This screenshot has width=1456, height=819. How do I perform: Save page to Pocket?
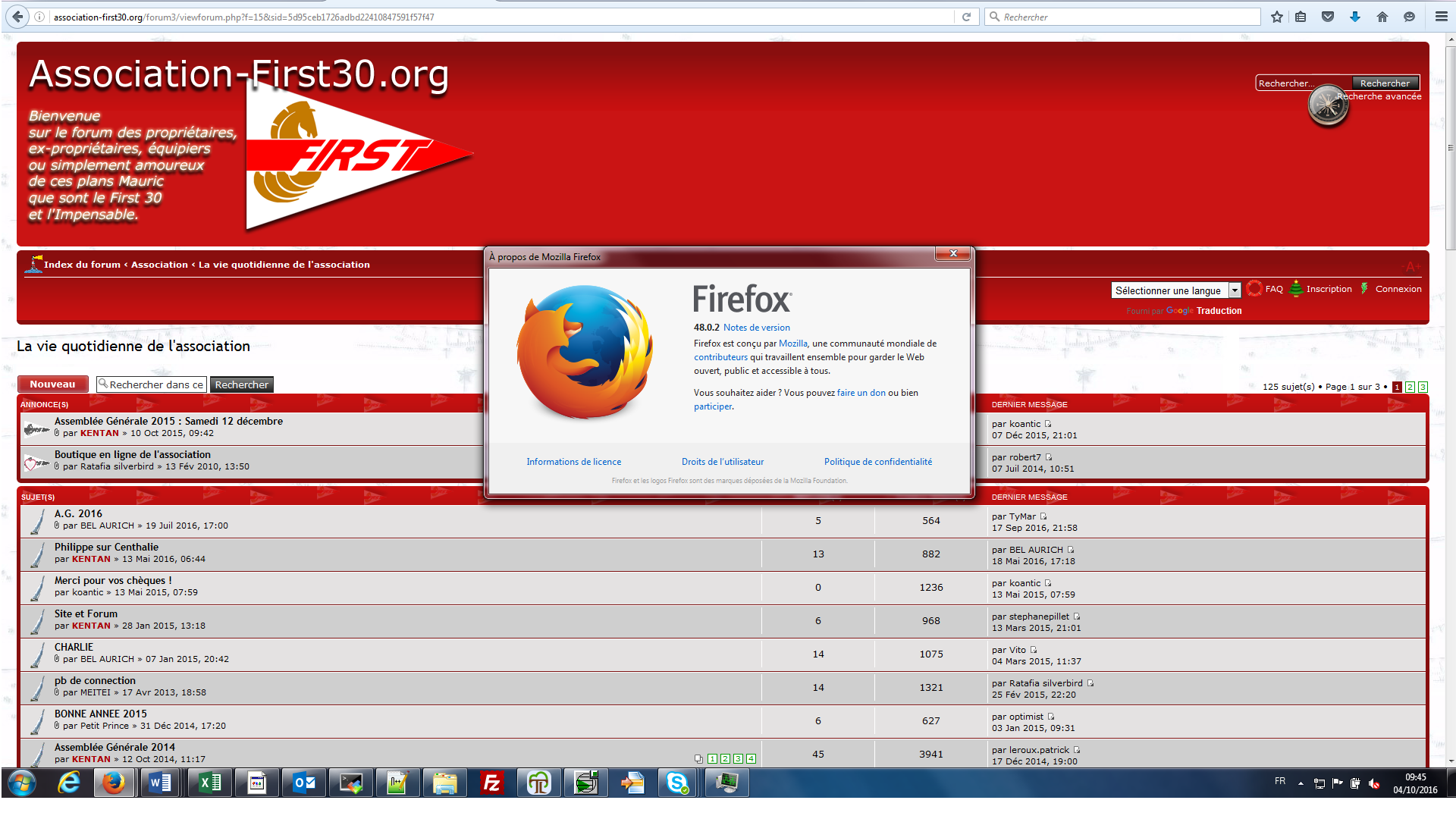[x=1328, y=17]
